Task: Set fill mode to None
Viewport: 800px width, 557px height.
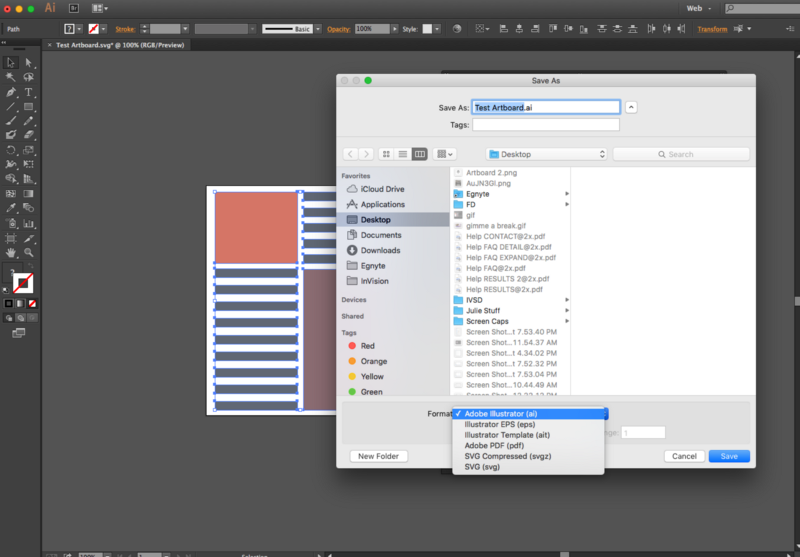Action: point(32,303)
